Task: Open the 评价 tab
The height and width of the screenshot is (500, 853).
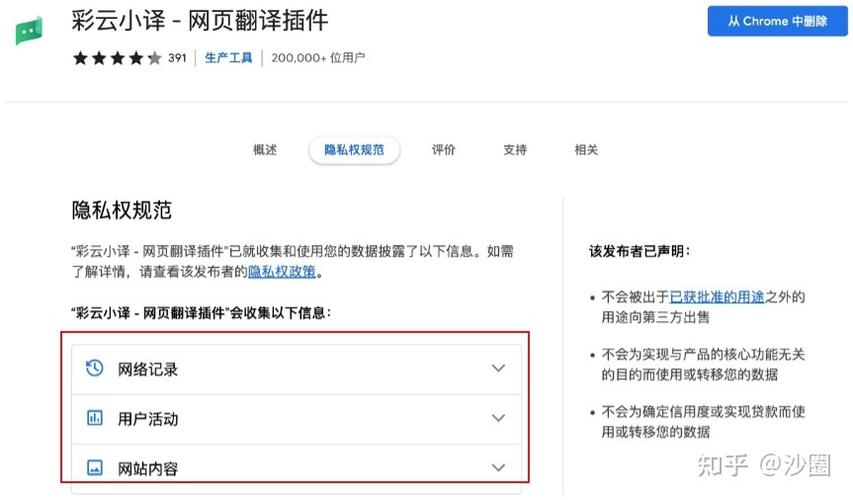Action: tap(443, 150)
